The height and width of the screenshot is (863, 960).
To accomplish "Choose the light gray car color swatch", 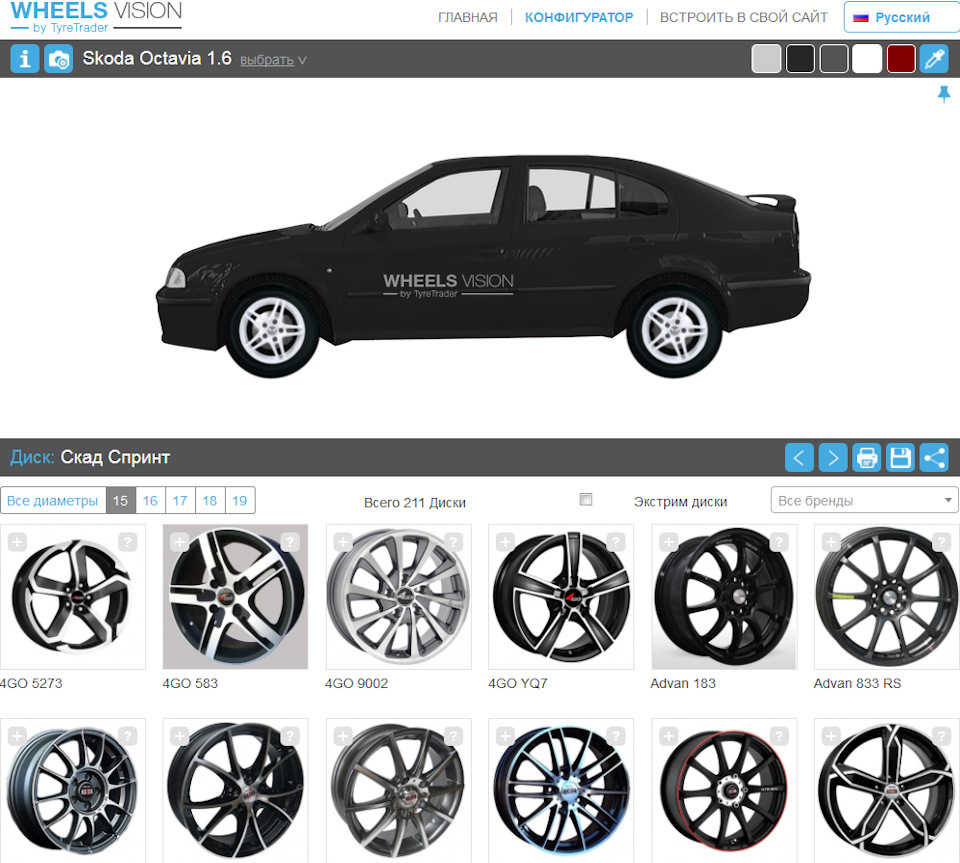I will [x=766, y=59].
